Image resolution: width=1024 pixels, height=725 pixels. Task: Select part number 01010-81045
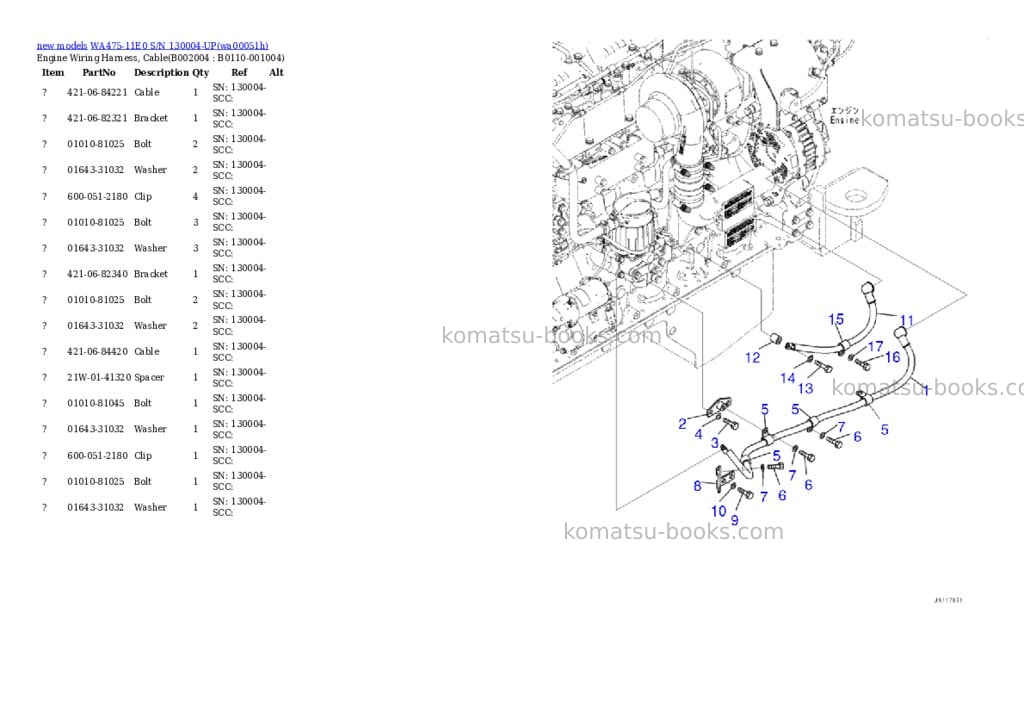[x=95, y=403]
